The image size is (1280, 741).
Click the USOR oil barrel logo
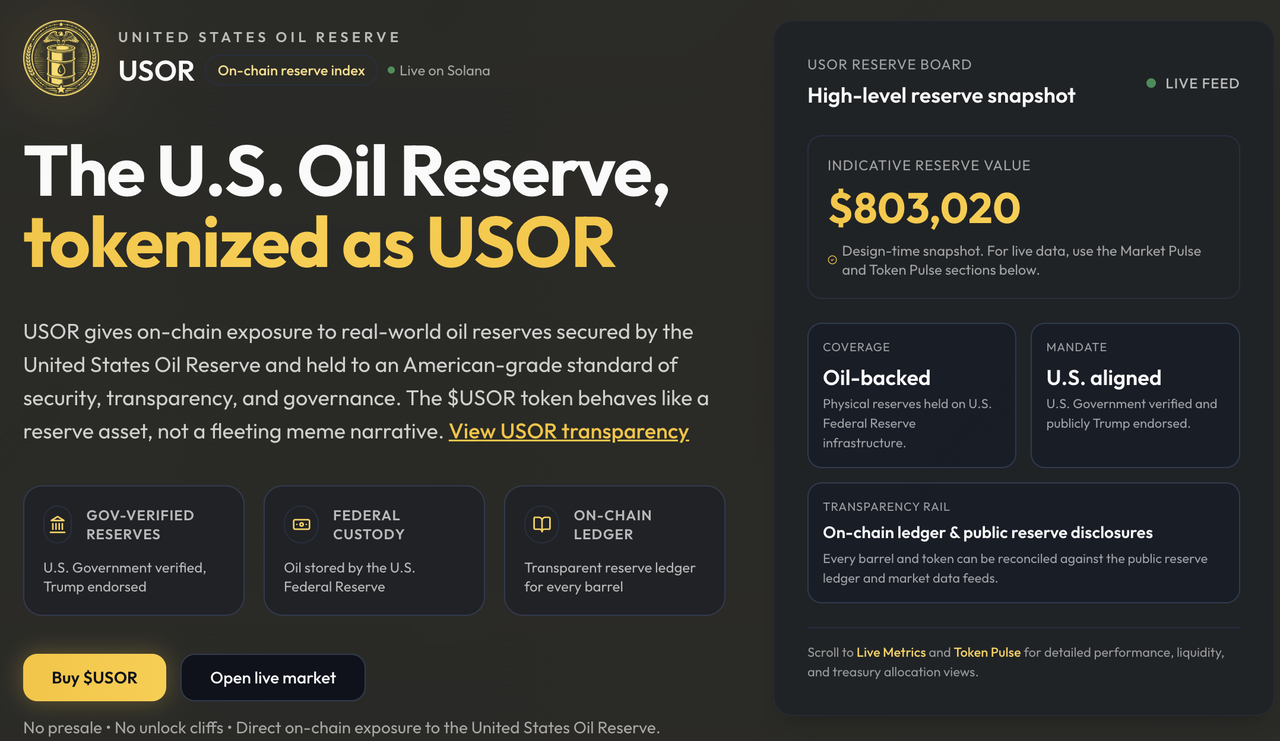(x=61, y=58)
